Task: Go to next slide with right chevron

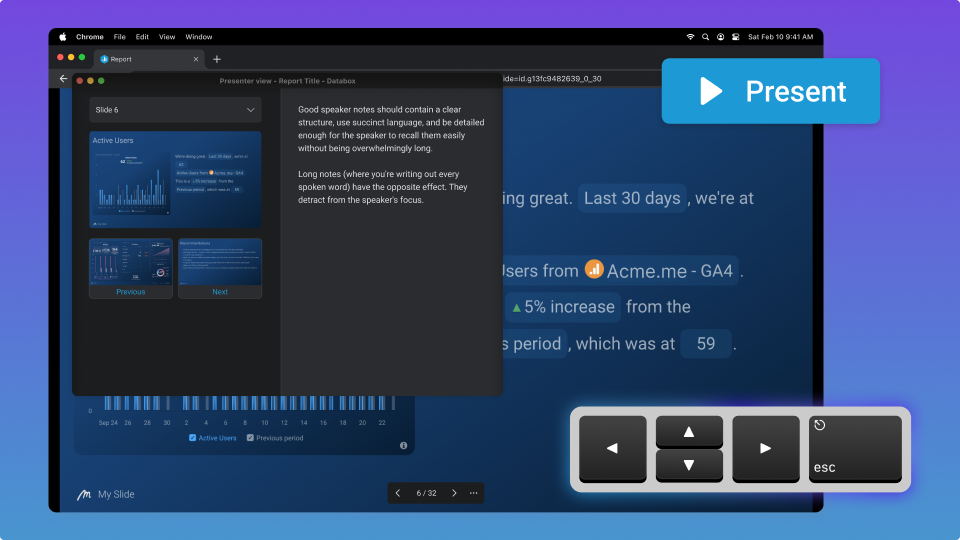Action: [x=454, y=493]
